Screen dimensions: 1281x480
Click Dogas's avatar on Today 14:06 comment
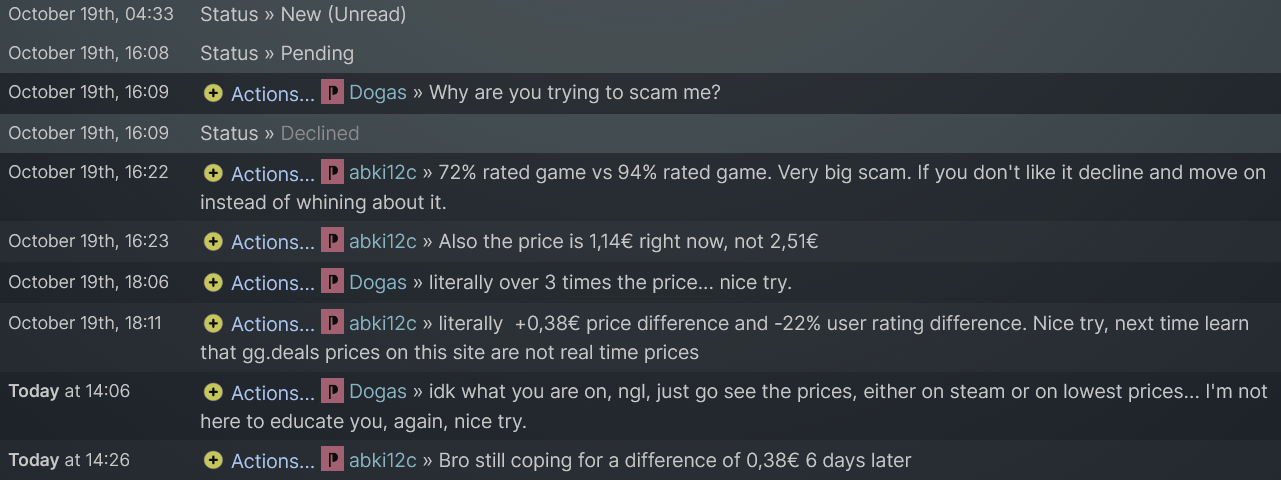[x=332, y=392]
